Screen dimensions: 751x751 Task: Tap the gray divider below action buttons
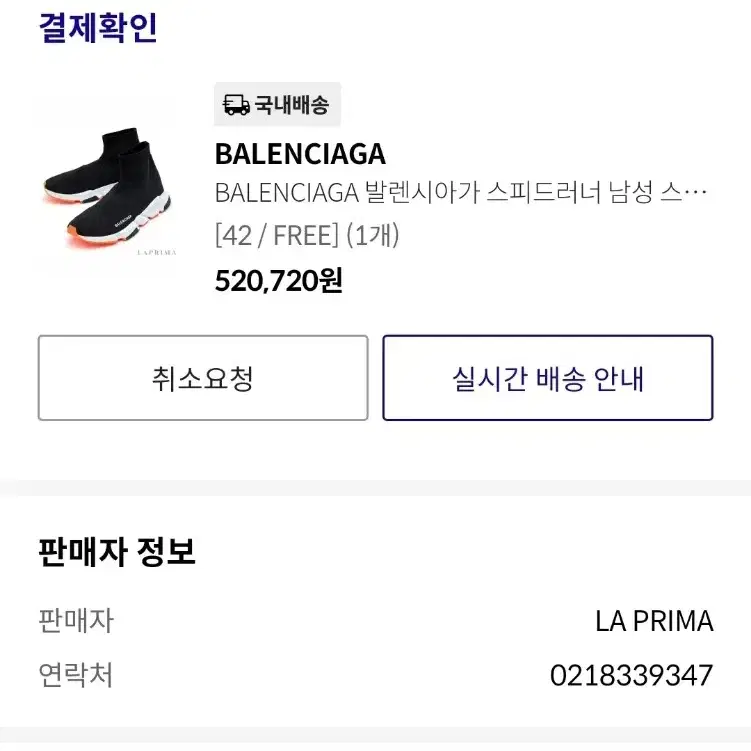(x=376, y=488)
